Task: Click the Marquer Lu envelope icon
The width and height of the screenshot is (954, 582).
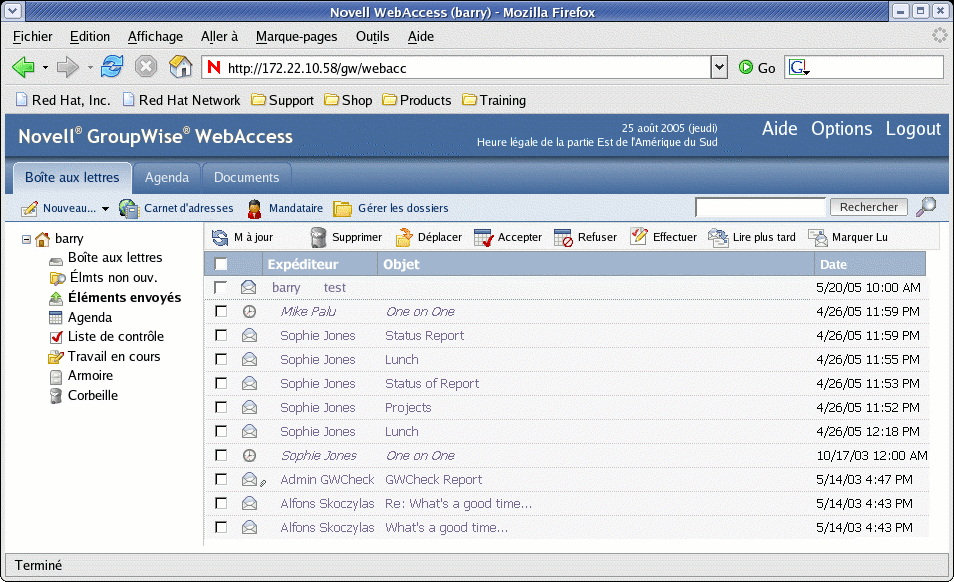Action: (818, 238)
